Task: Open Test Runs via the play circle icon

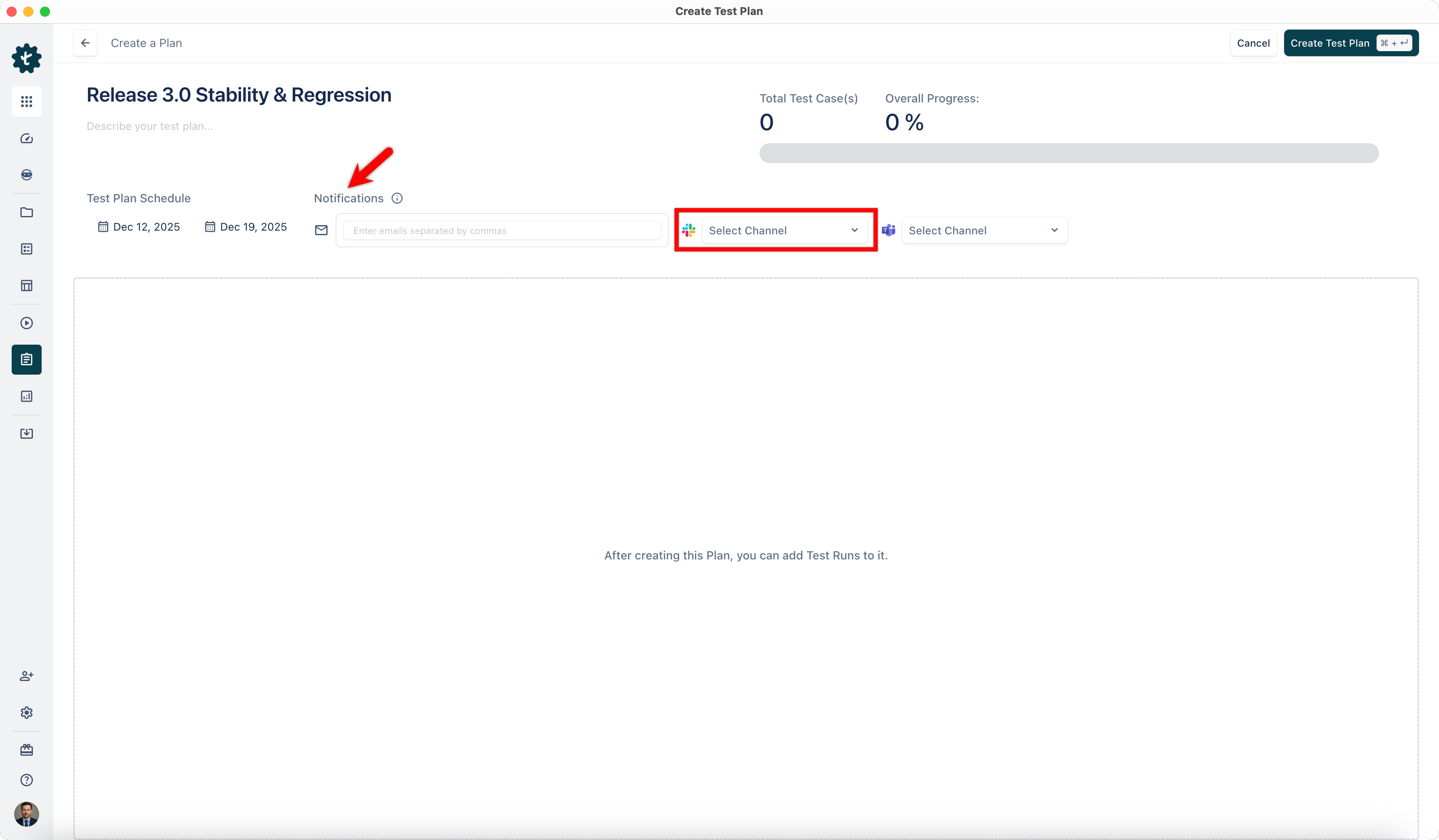Action: (x=26, y=323)
